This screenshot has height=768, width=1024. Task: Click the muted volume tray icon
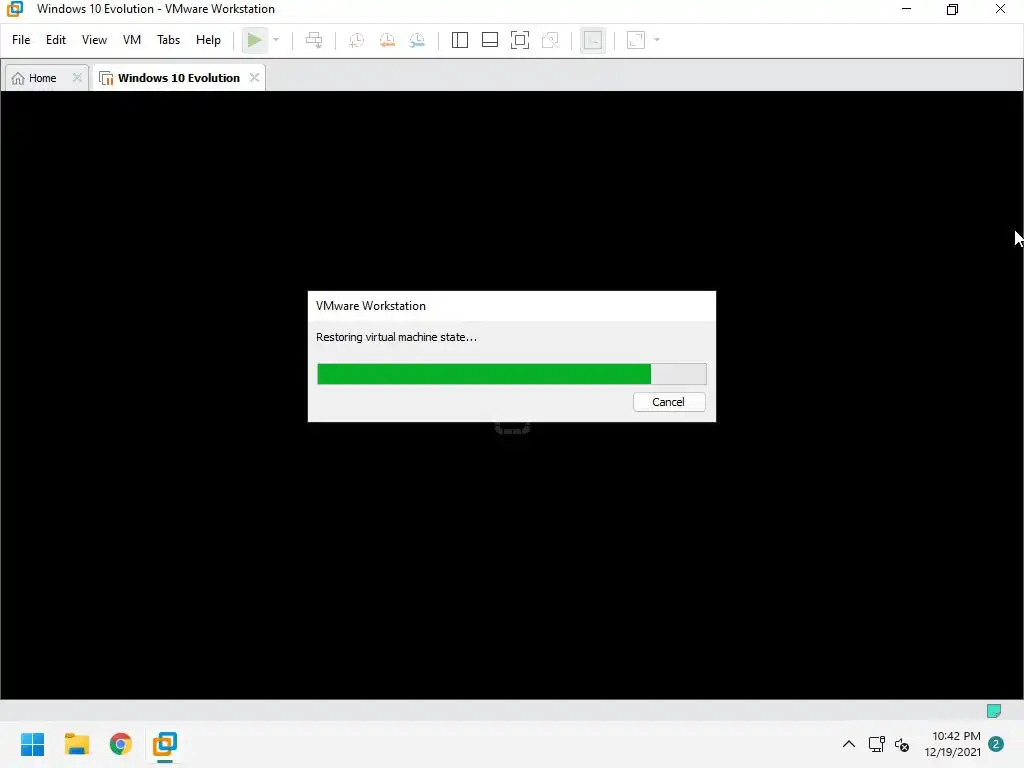902,744
